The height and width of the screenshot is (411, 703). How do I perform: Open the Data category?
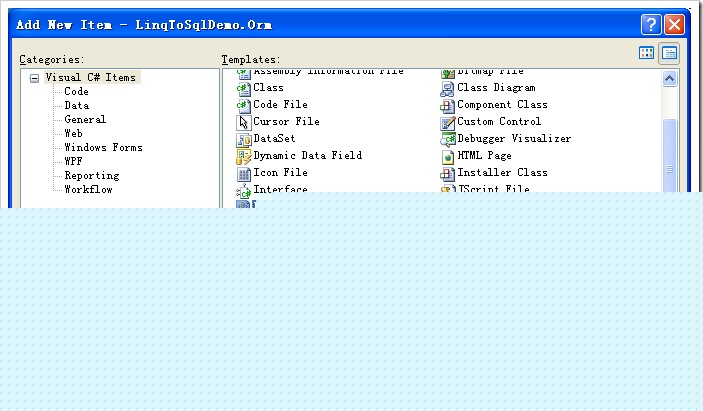click(77, 105)
